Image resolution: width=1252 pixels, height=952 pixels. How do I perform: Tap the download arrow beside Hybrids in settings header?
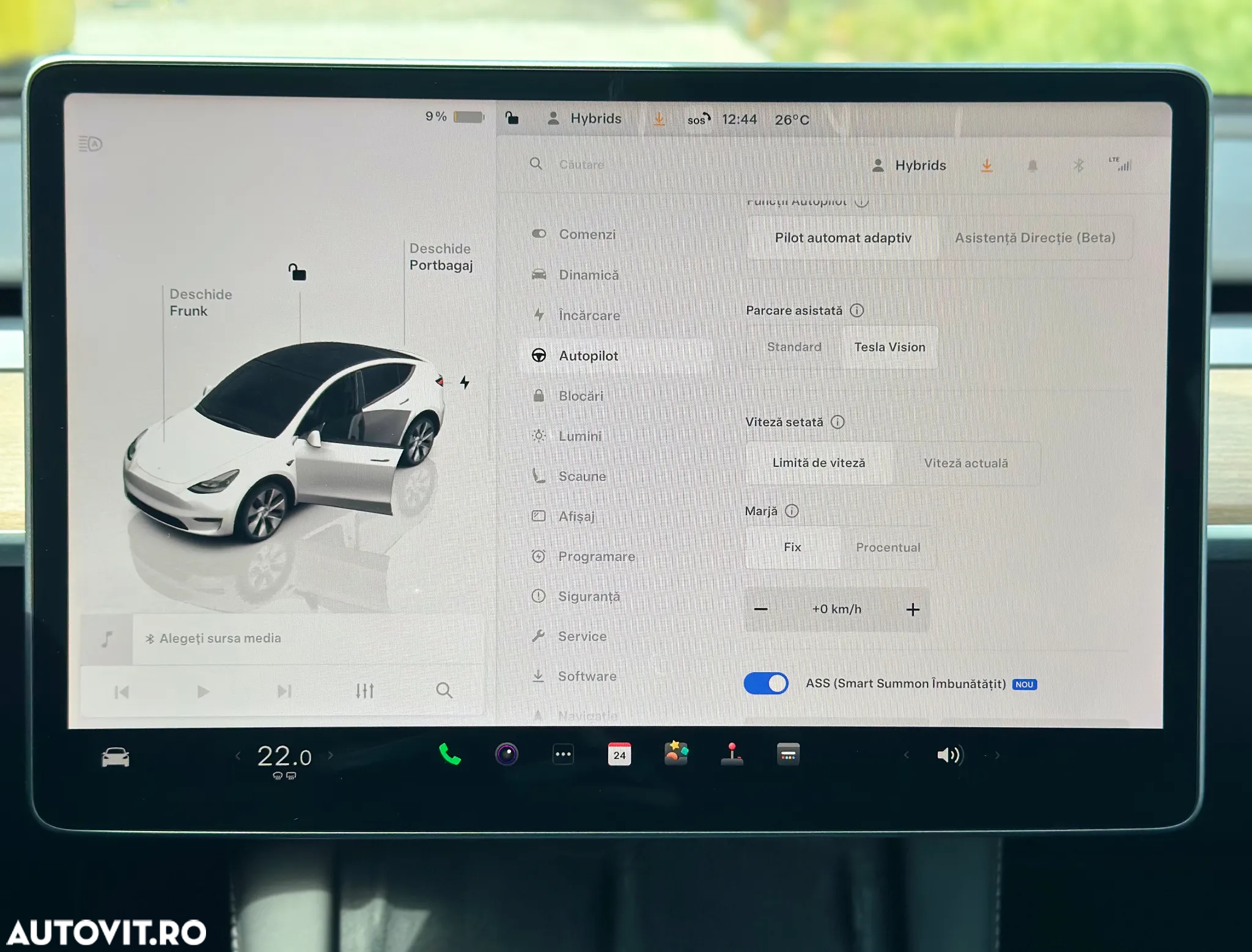point(987,166)
